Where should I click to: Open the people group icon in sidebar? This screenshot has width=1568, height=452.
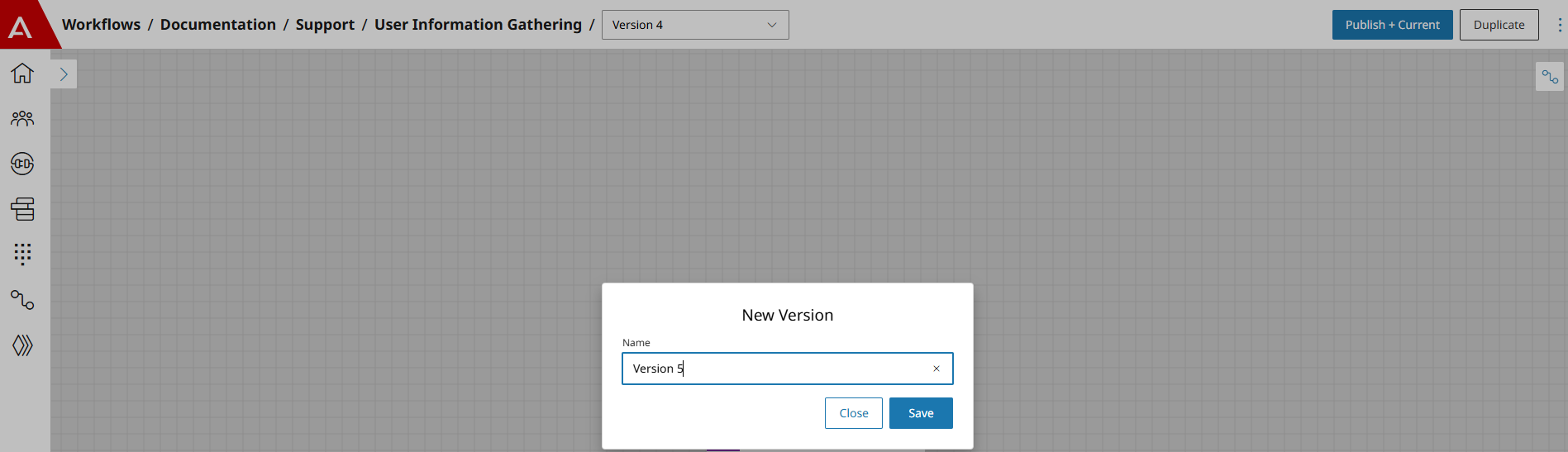[x=22, y=119]
